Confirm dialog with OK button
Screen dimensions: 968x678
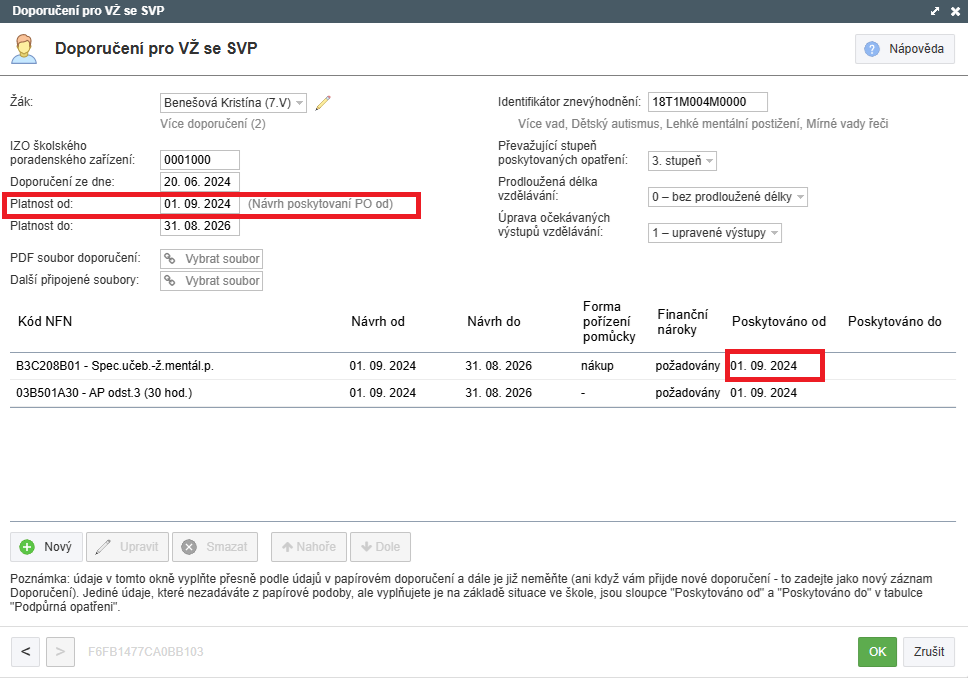(877, 652)
